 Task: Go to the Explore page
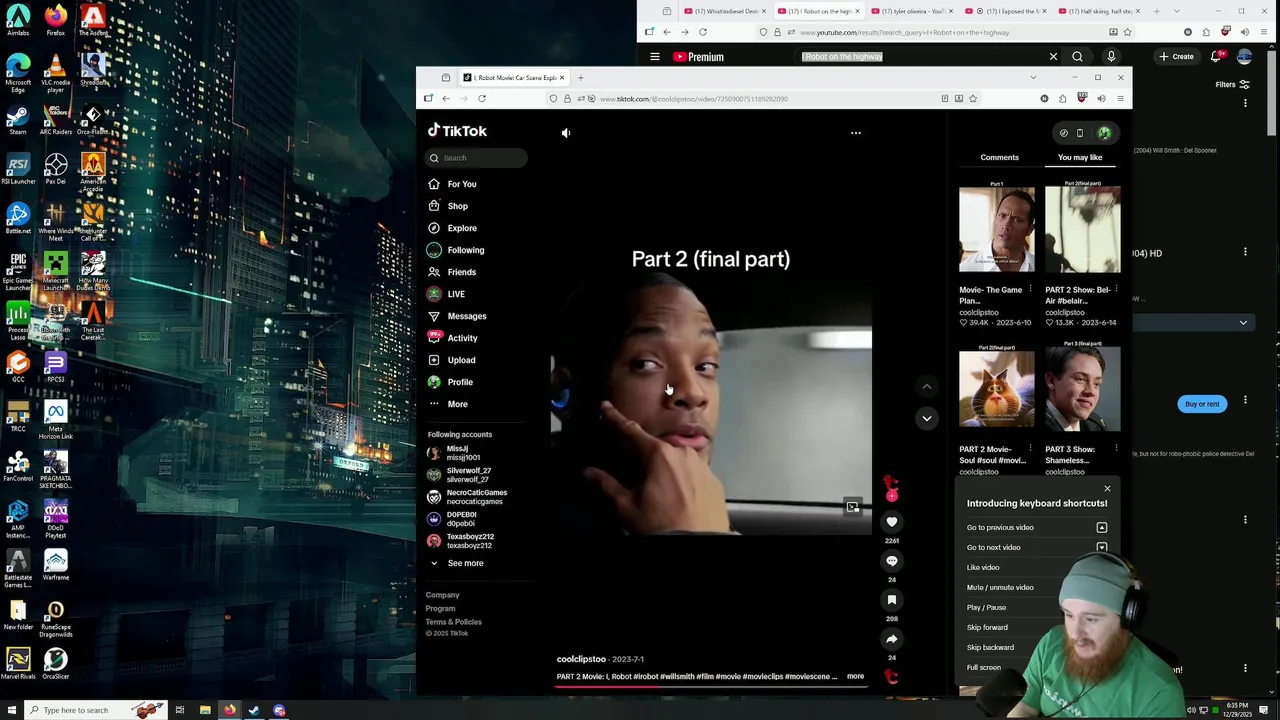[x=461, y=228]
